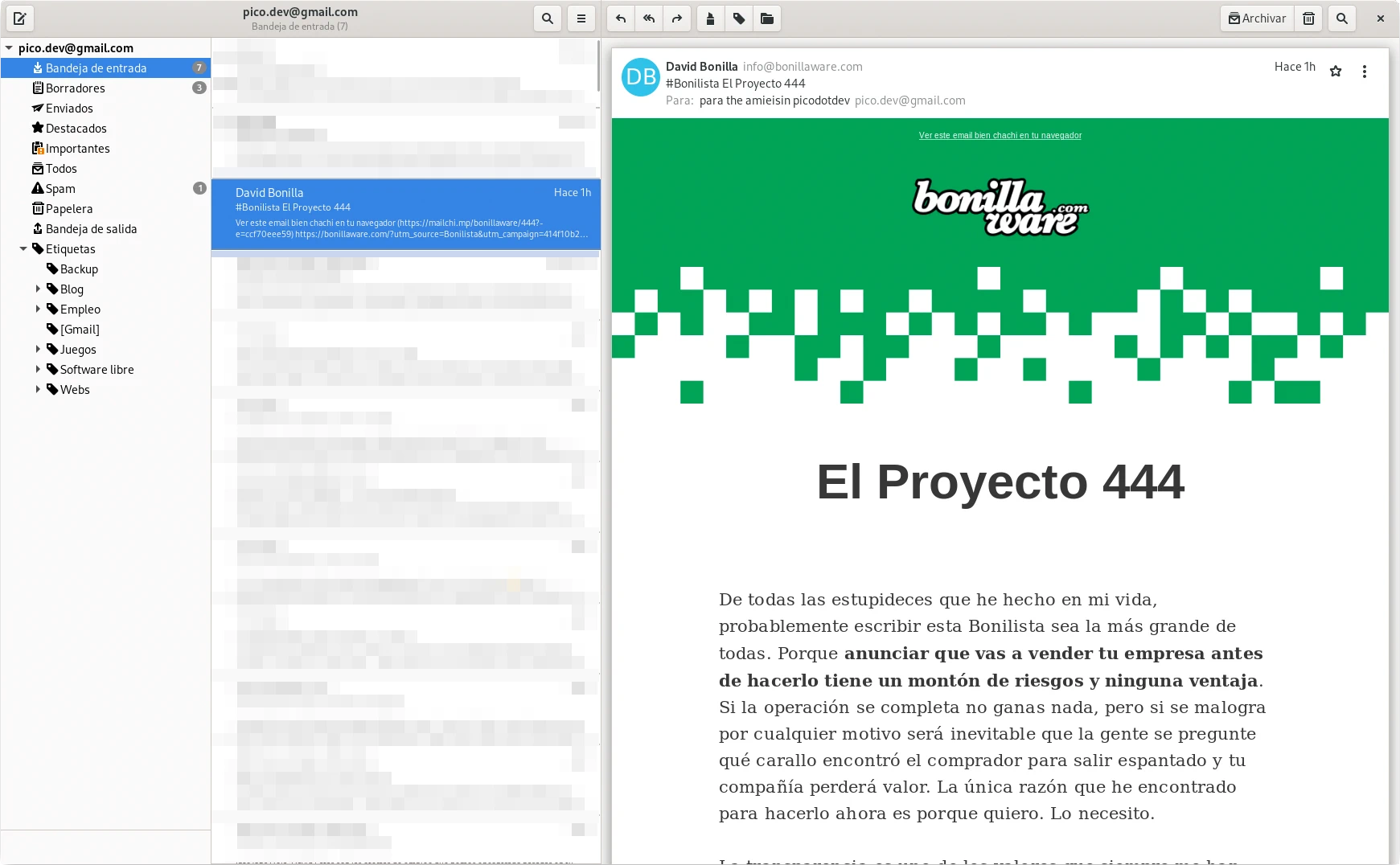Click the tag label icon in toolbar
The height and width of the screenshot is (865, 1400).
coord(739,18)
